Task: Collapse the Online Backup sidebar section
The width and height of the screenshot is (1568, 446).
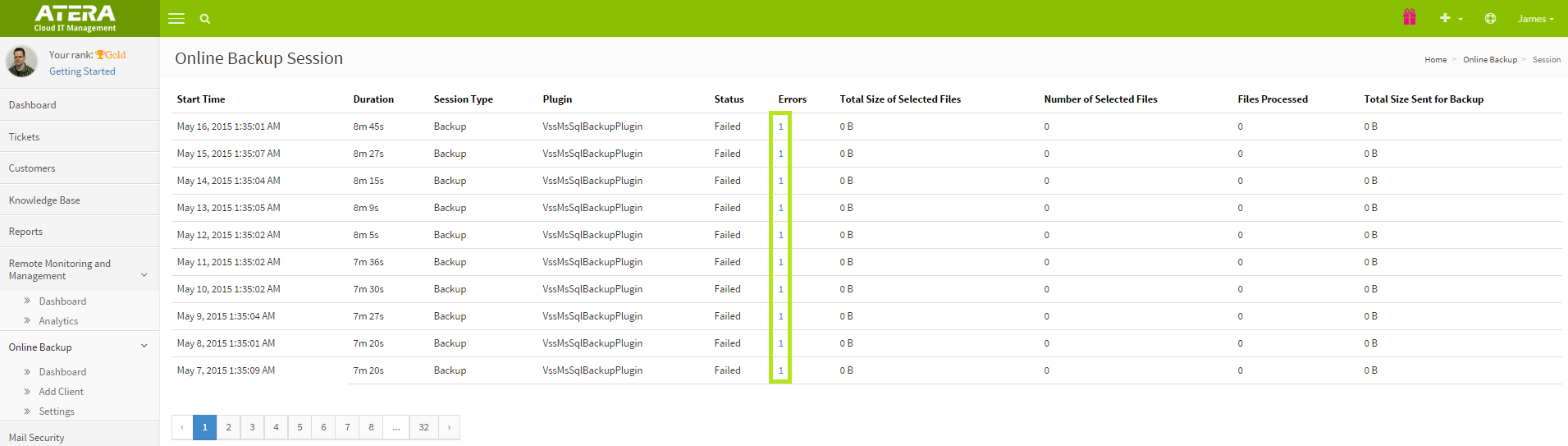Action: click(x=144, y=347)
